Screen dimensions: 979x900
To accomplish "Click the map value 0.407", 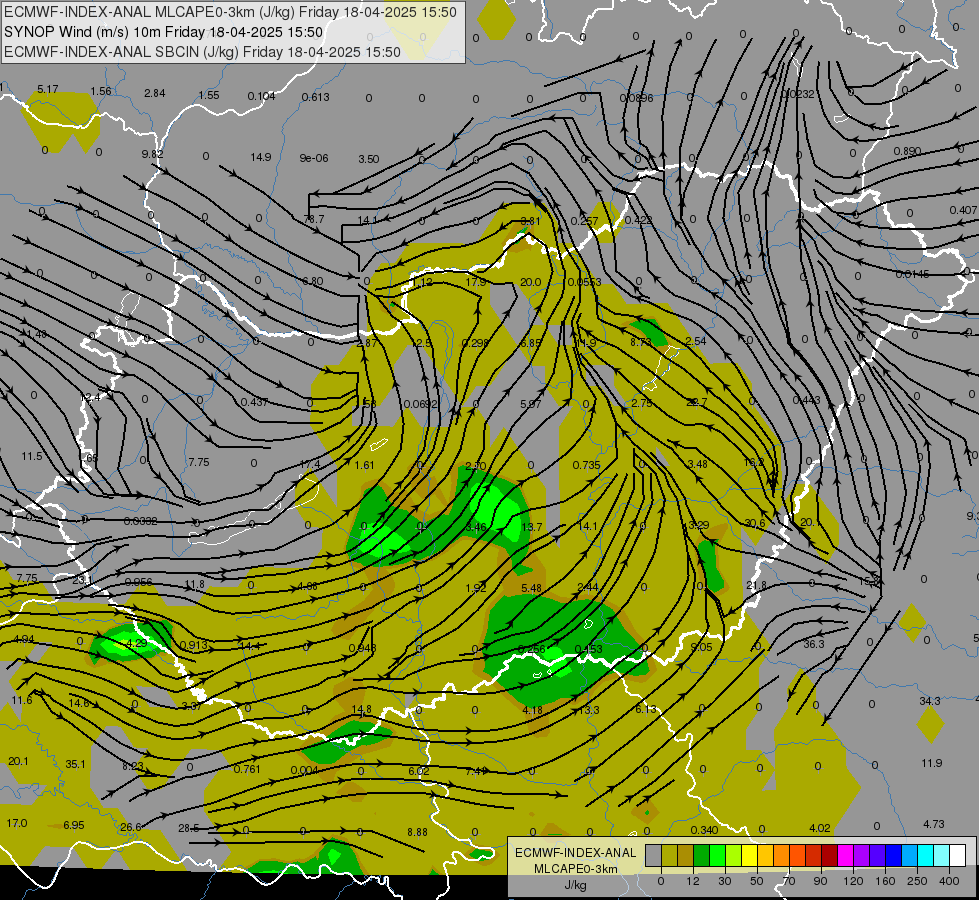I will [x=963, y=210].
